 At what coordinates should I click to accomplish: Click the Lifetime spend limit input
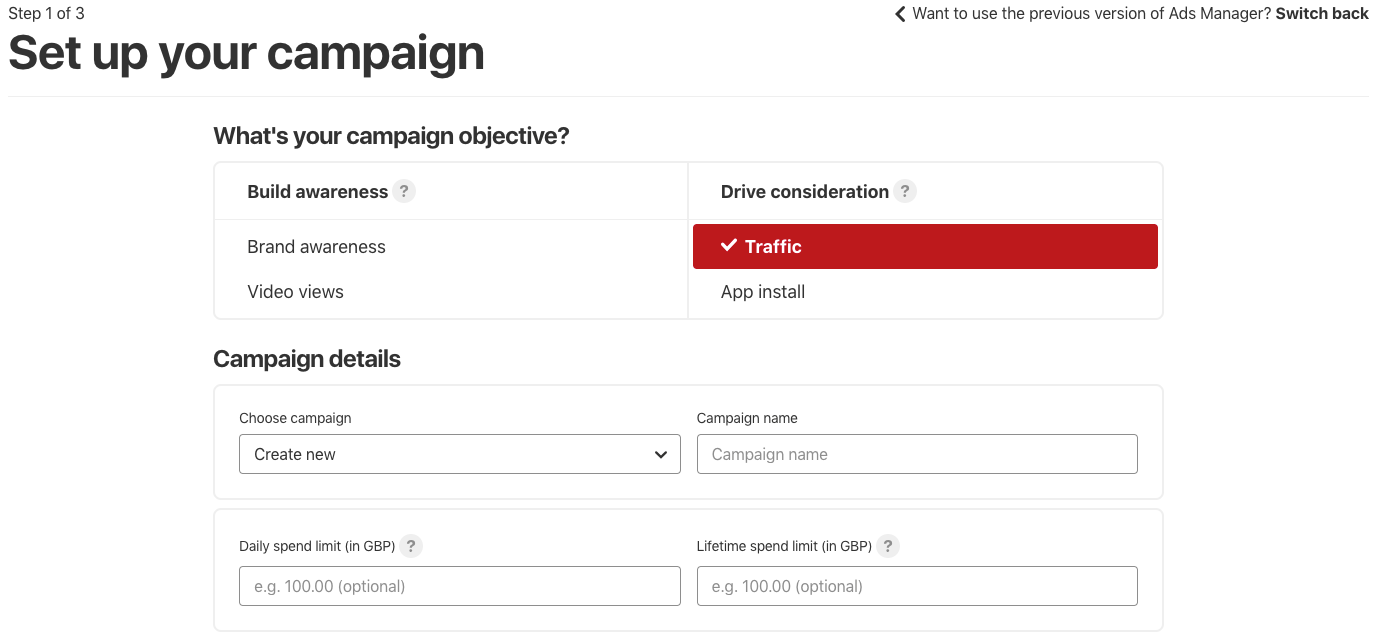(x=917, y=586)
